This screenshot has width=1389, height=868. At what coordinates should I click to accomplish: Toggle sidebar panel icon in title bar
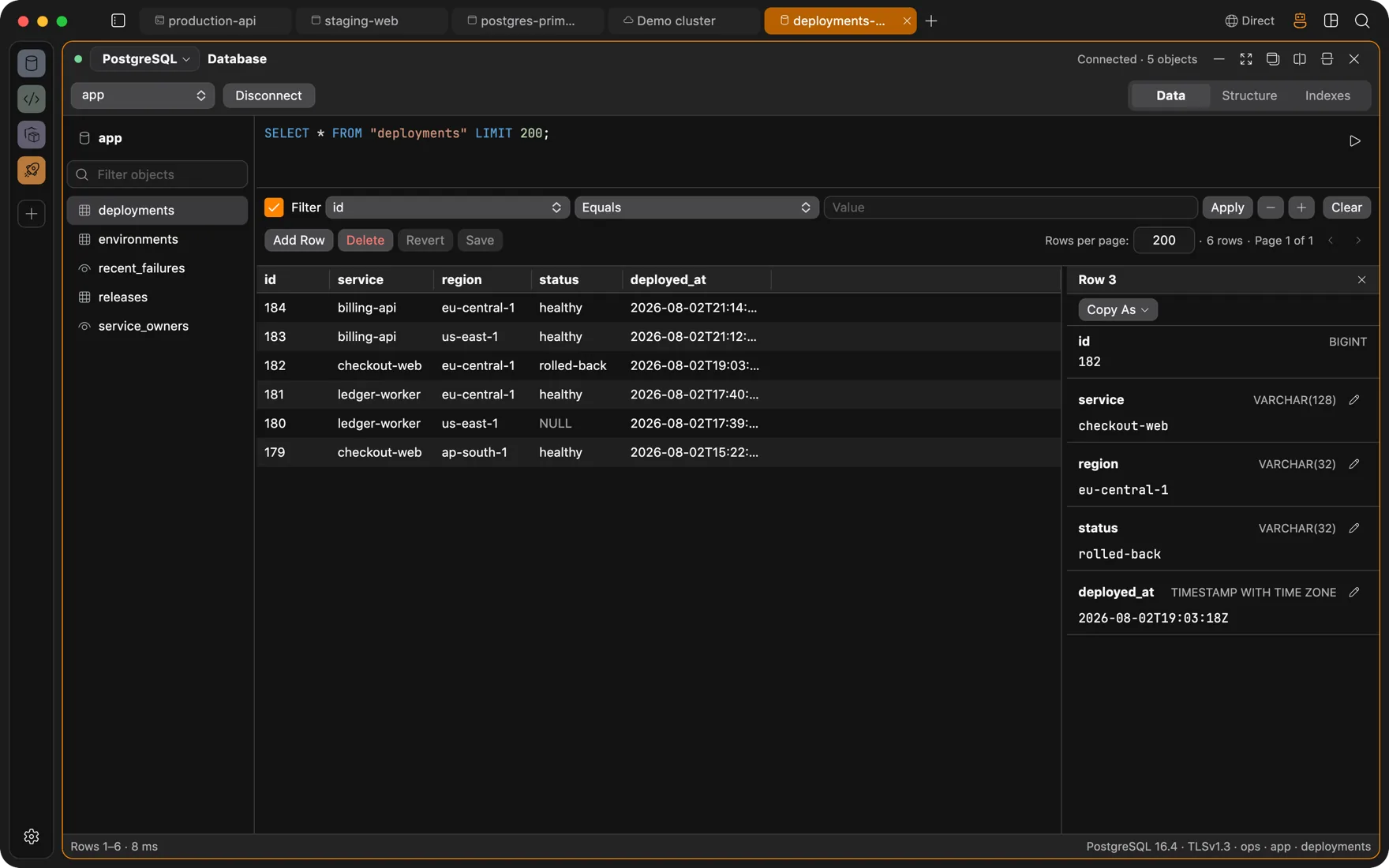(118, 21)
